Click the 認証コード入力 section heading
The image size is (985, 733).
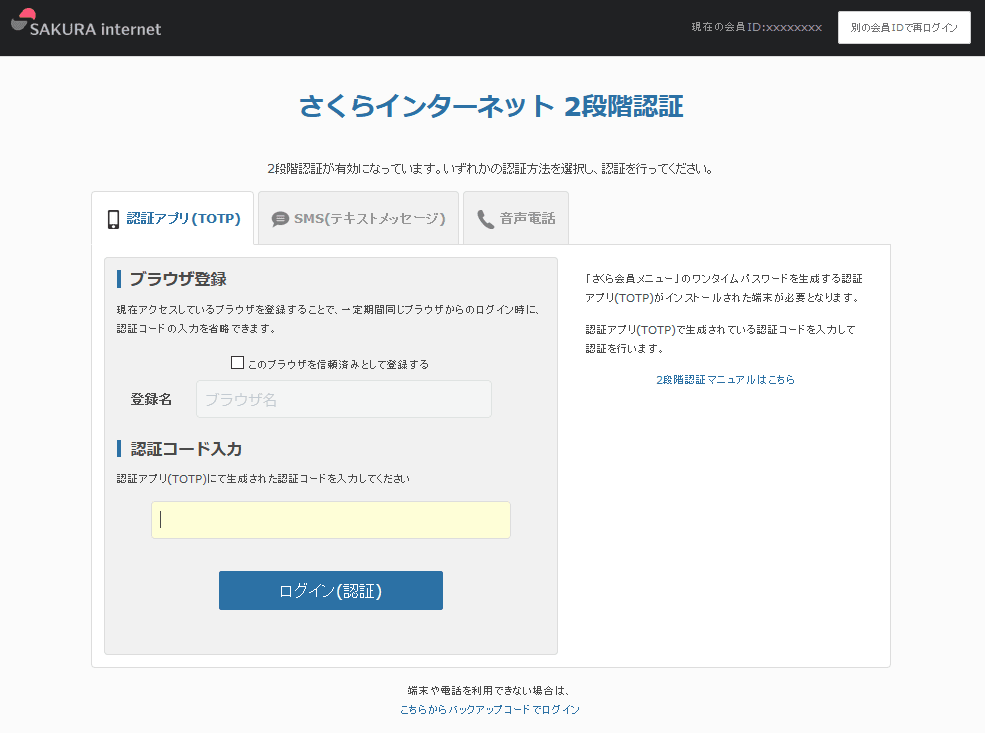(x=186, y=449)
